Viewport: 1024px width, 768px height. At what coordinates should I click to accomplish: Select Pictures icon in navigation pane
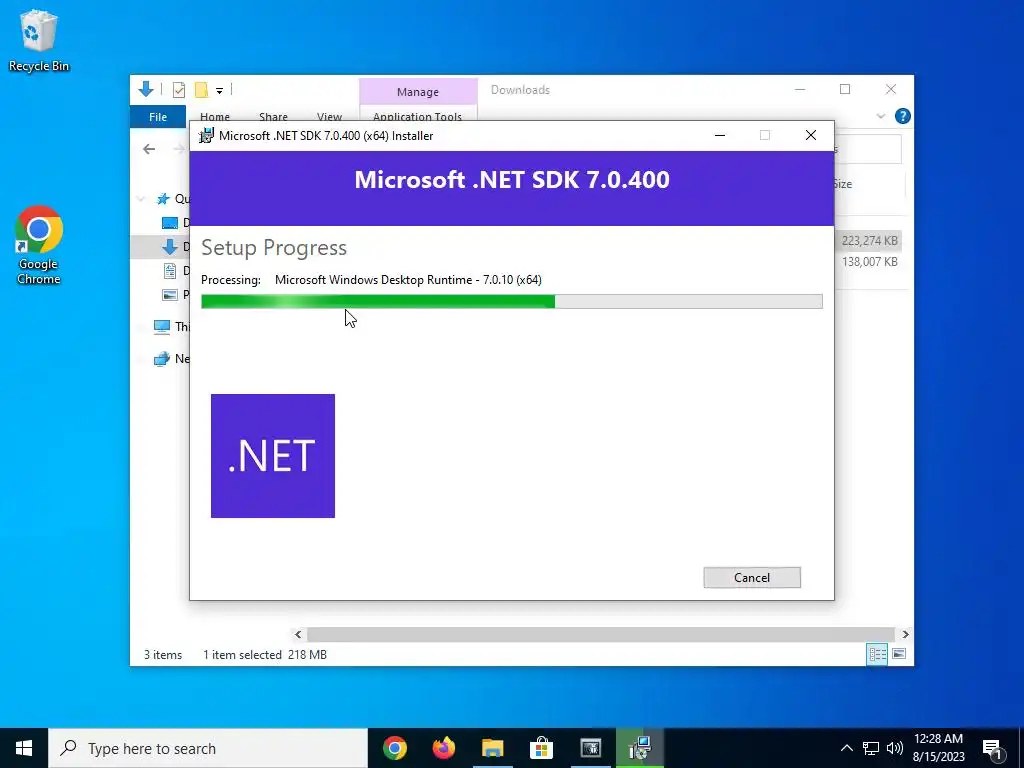(170, 295)
